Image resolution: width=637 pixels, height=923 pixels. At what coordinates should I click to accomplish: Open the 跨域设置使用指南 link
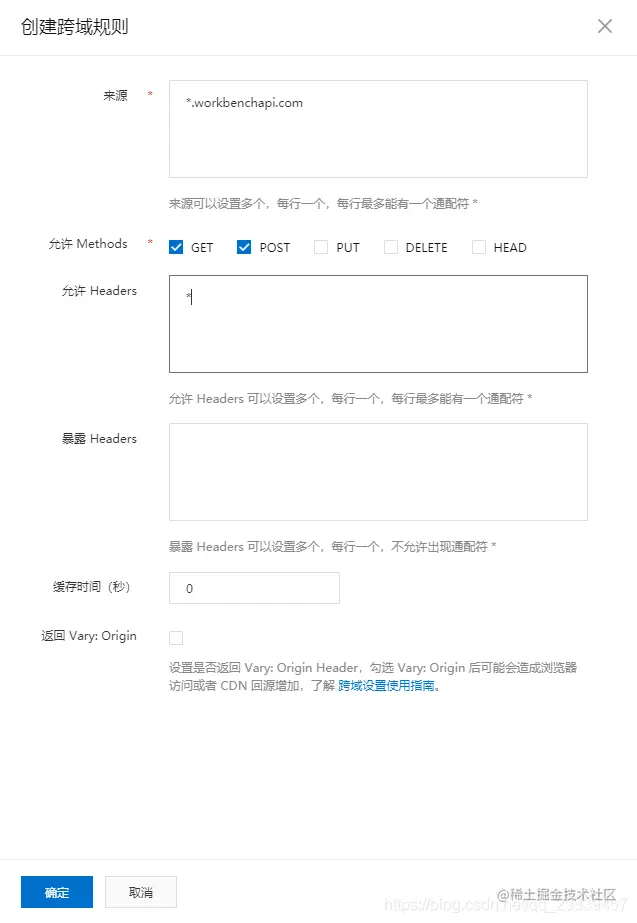click(x=386, y=686)
